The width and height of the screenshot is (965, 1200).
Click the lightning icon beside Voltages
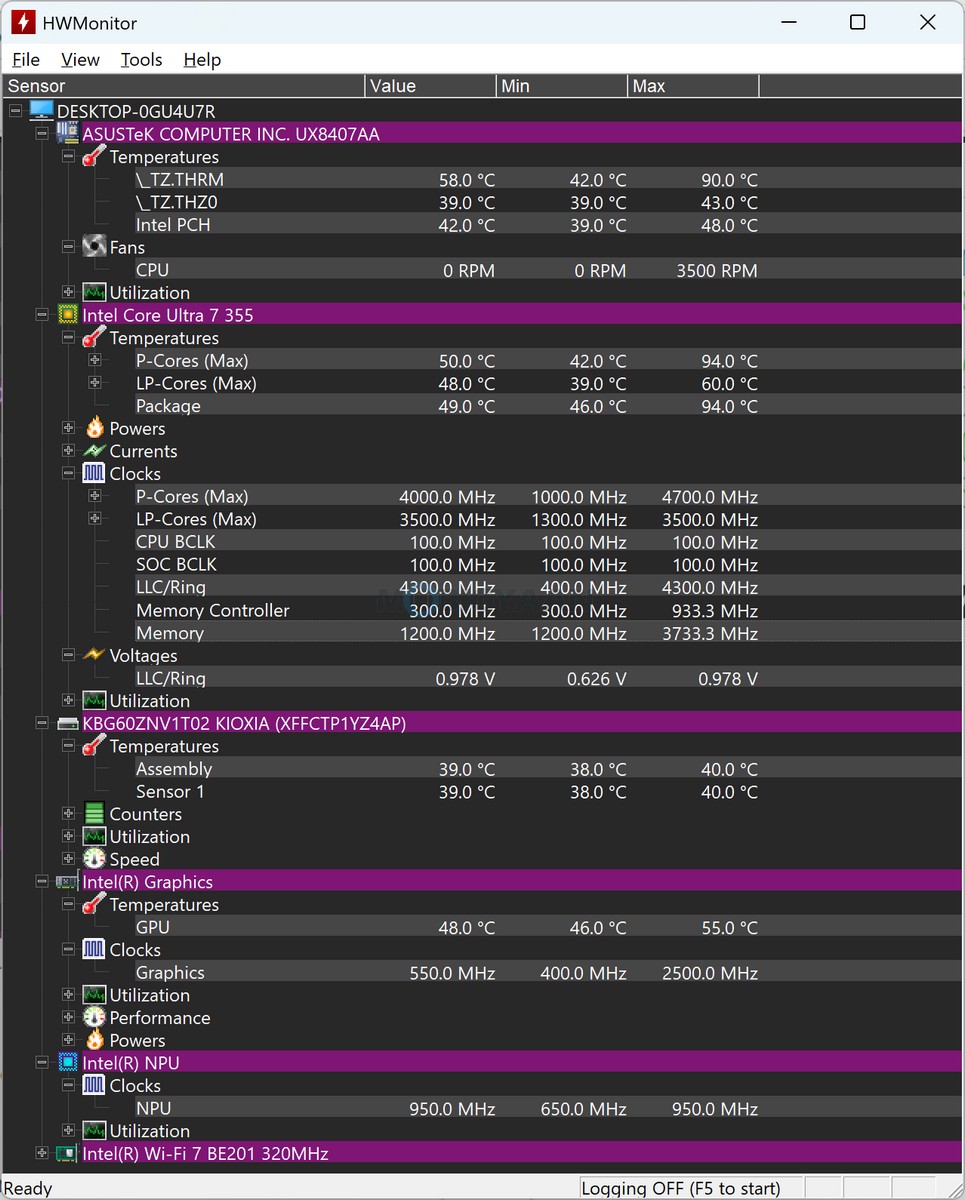94,655
